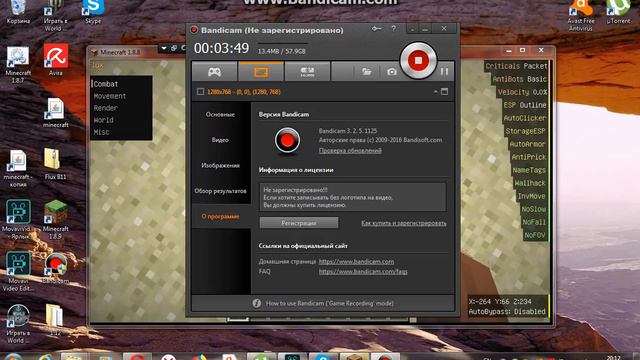Click How to use Bandicam info bar

point(322,303)
